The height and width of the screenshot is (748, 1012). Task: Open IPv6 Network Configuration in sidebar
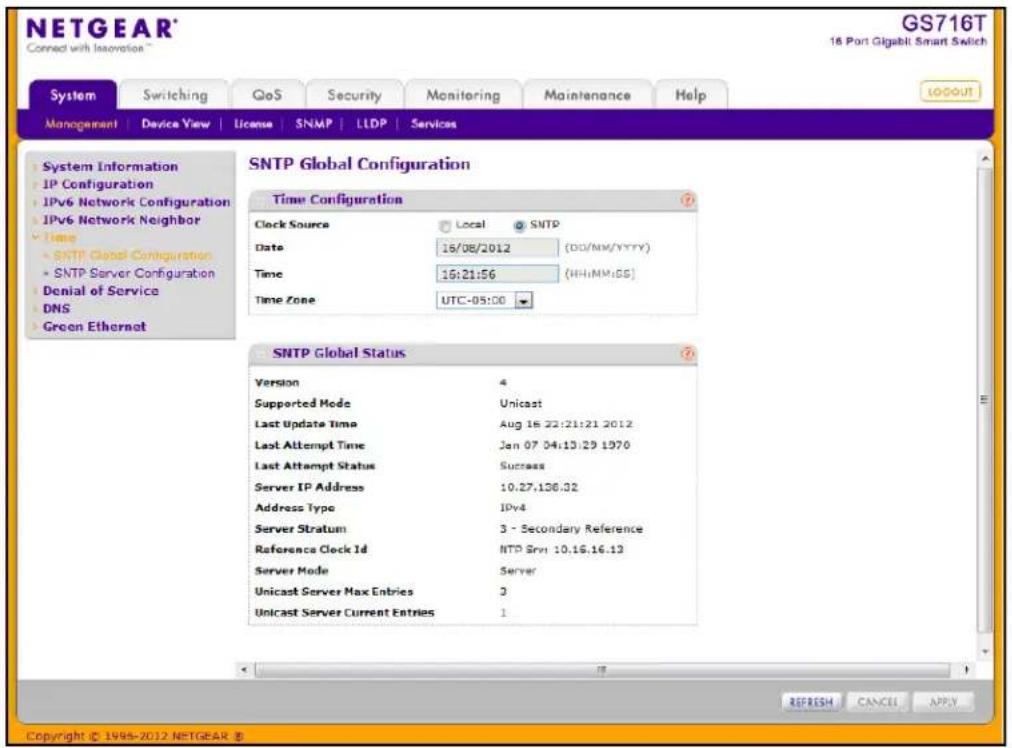click(136, 202)
